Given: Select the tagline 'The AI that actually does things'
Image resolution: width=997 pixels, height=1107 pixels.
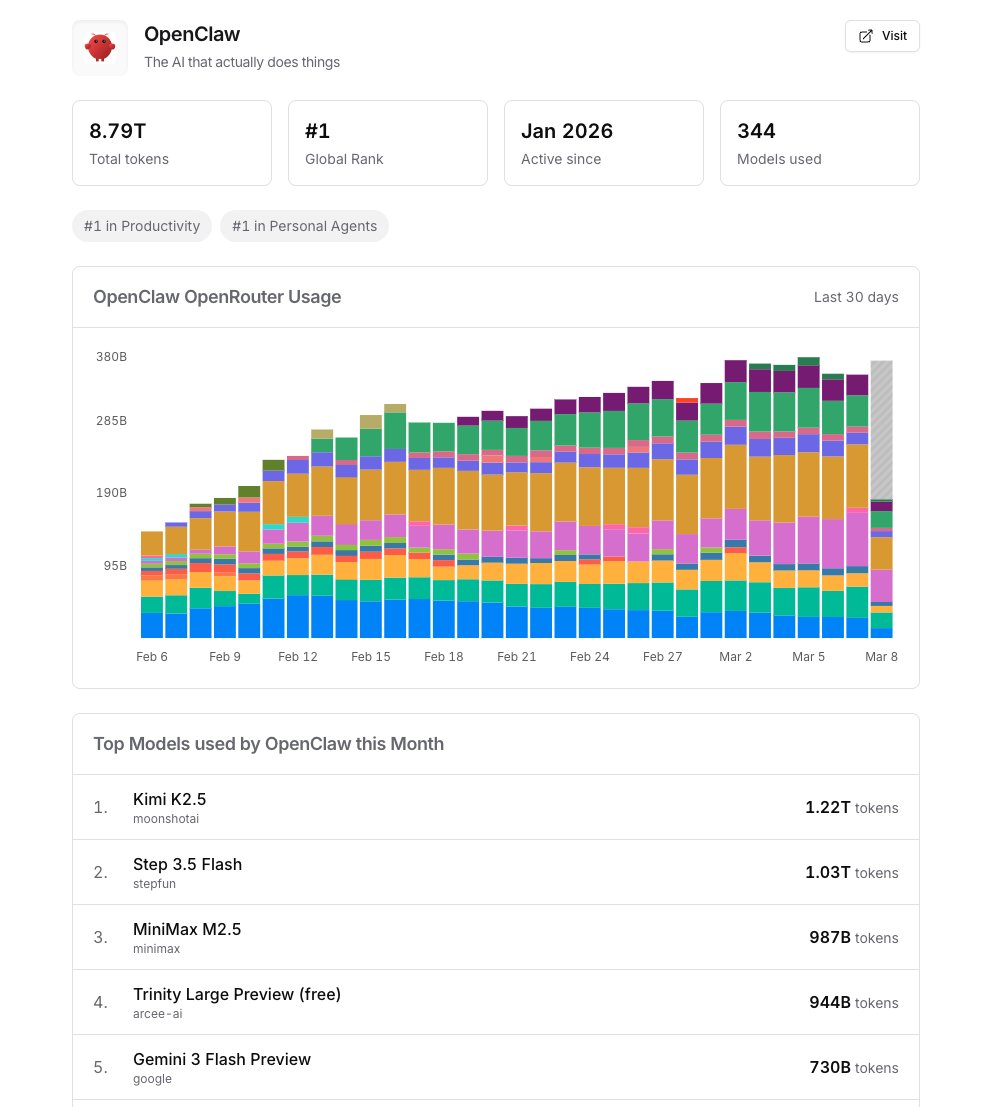Looking at the screenshot, I should [242, 62].
